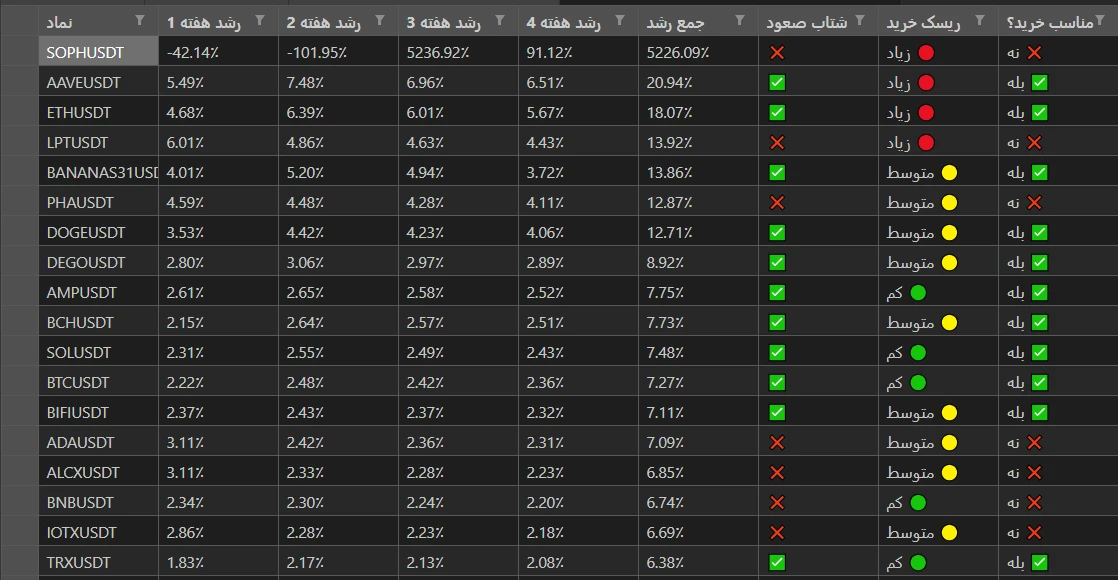Click the red X in BNBUSDT شتاب صعود cell
1118x580 pixels.
tap(777, 503)
